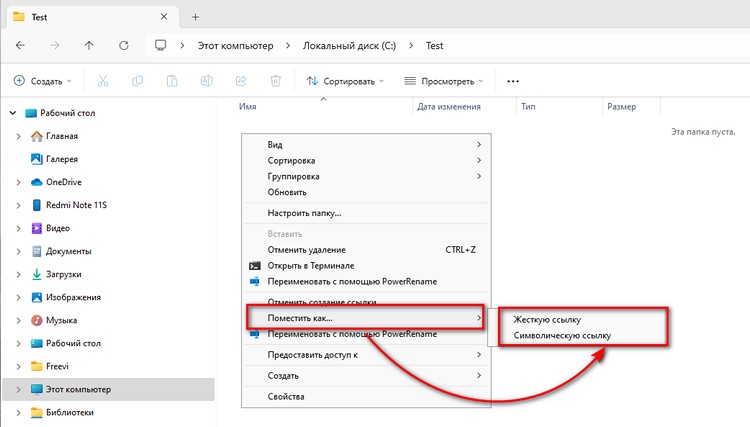The width and height of the screenshot is (750, 427).
Task: Click the Forward navigation arrow
Action: tap(55, 45)
